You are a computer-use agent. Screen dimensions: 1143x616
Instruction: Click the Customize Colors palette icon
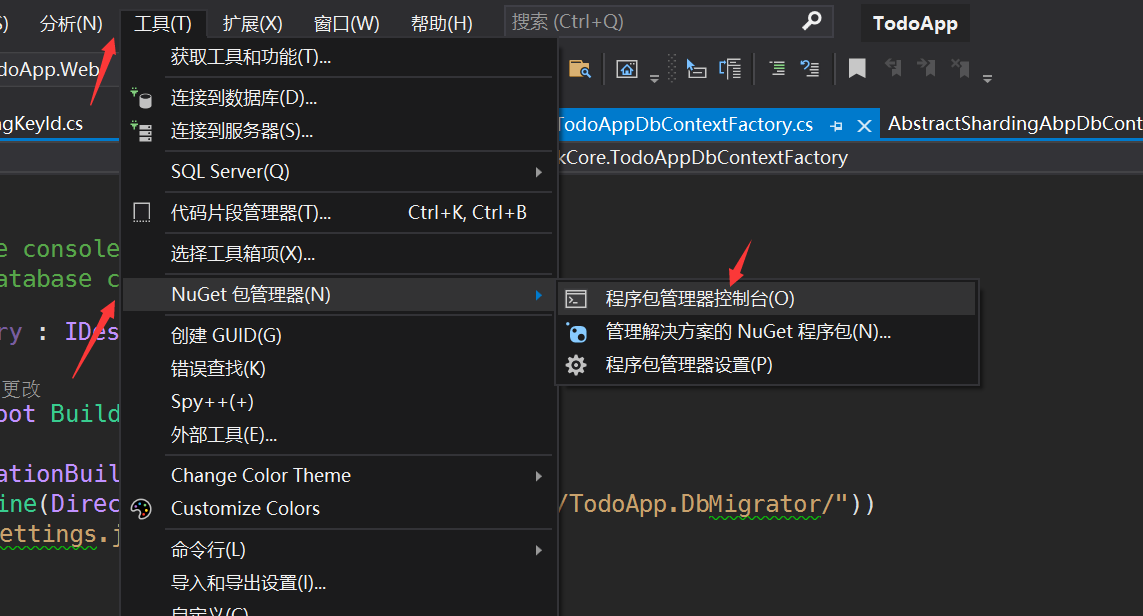(141, 509)
